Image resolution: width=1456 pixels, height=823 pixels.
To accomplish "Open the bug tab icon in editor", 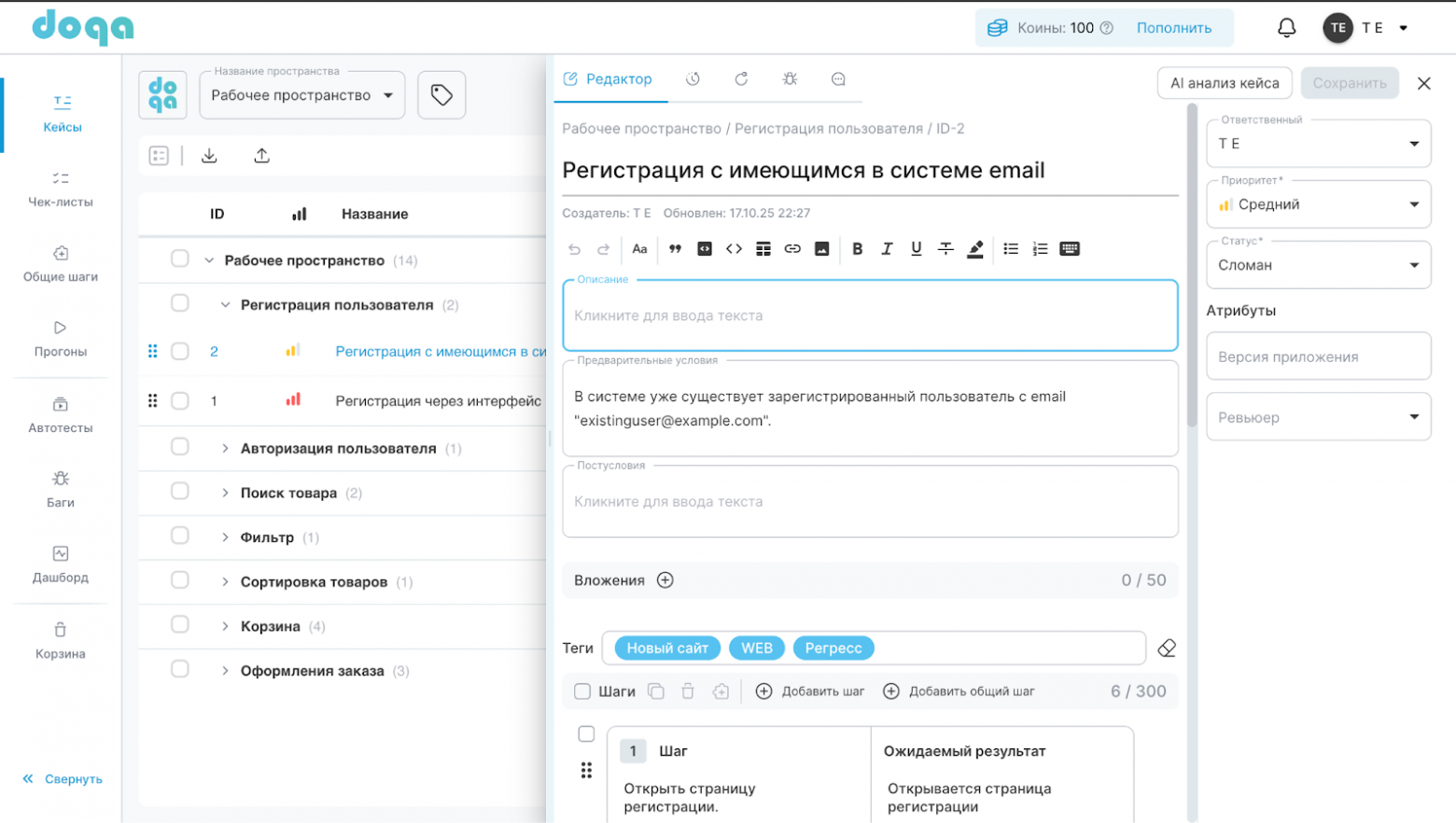I will (x=790, y=79).
